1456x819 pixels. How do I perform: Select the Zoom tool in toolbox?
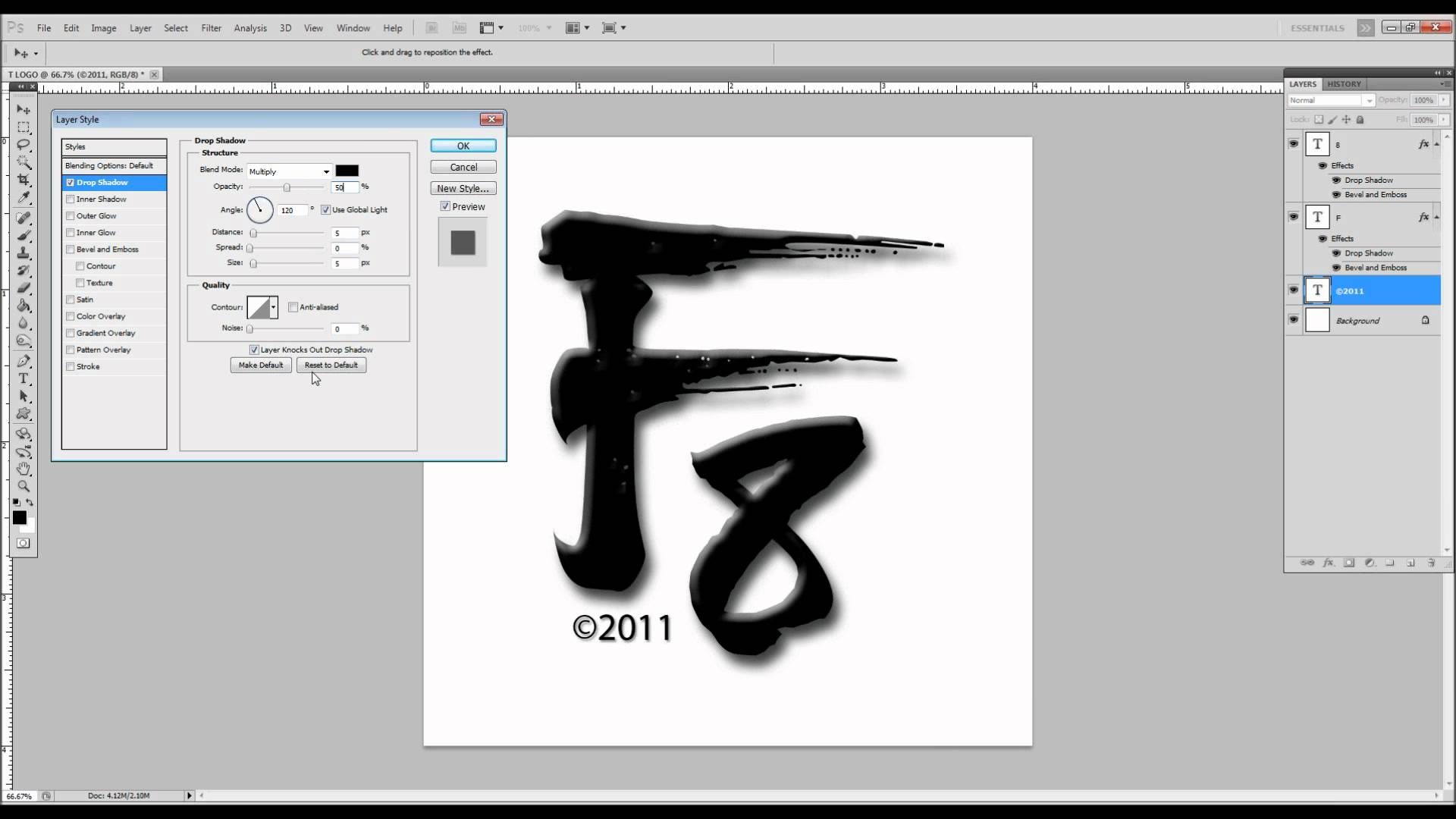pos(24,486)
